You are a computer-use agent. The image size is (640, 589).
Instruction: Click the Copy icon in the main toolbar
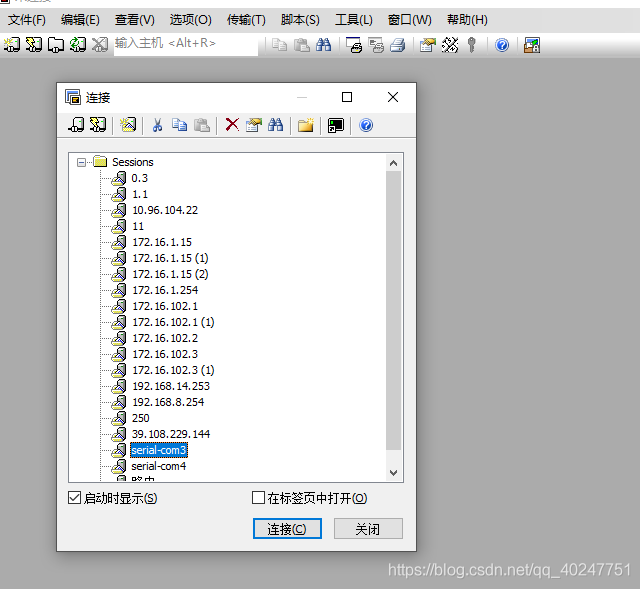click(x=280, y=45)
